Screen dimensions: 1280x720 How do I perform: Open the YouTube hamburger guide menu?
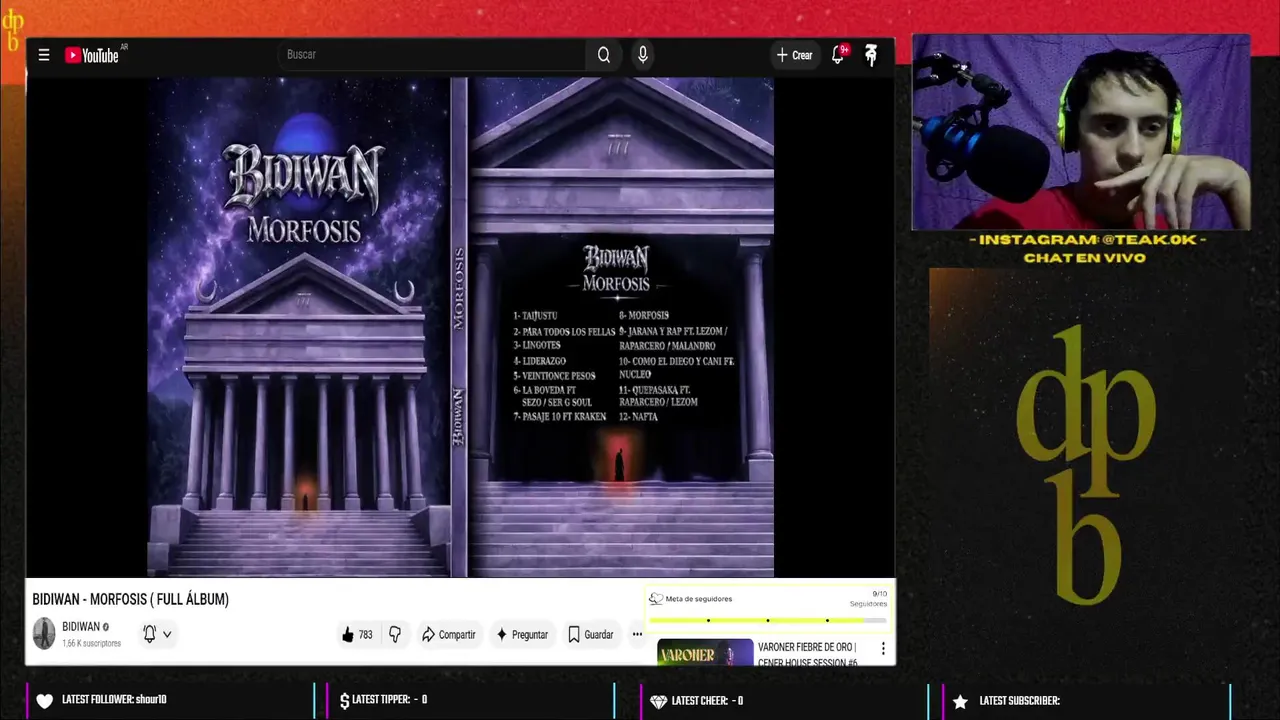point(44,55)
